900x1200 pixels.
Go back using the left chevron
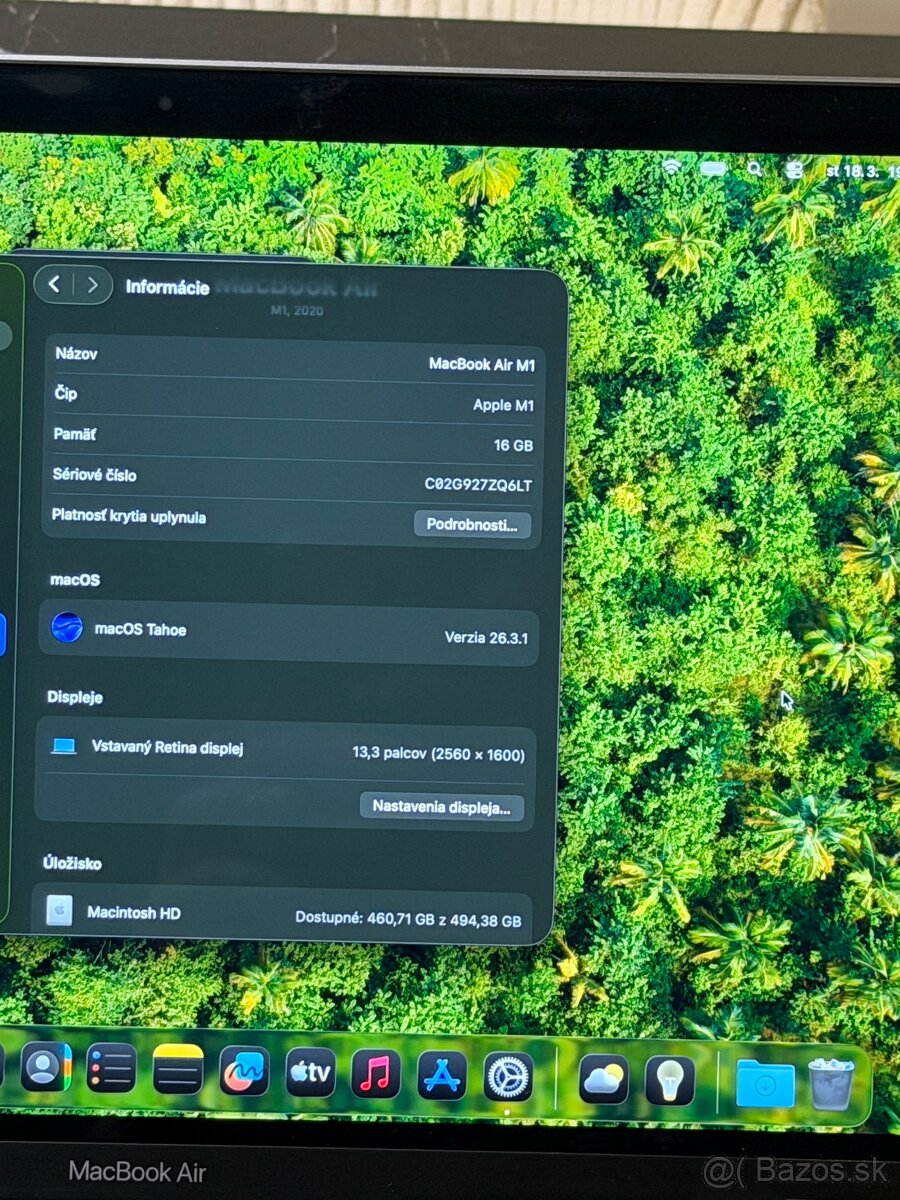pos(55,285)
